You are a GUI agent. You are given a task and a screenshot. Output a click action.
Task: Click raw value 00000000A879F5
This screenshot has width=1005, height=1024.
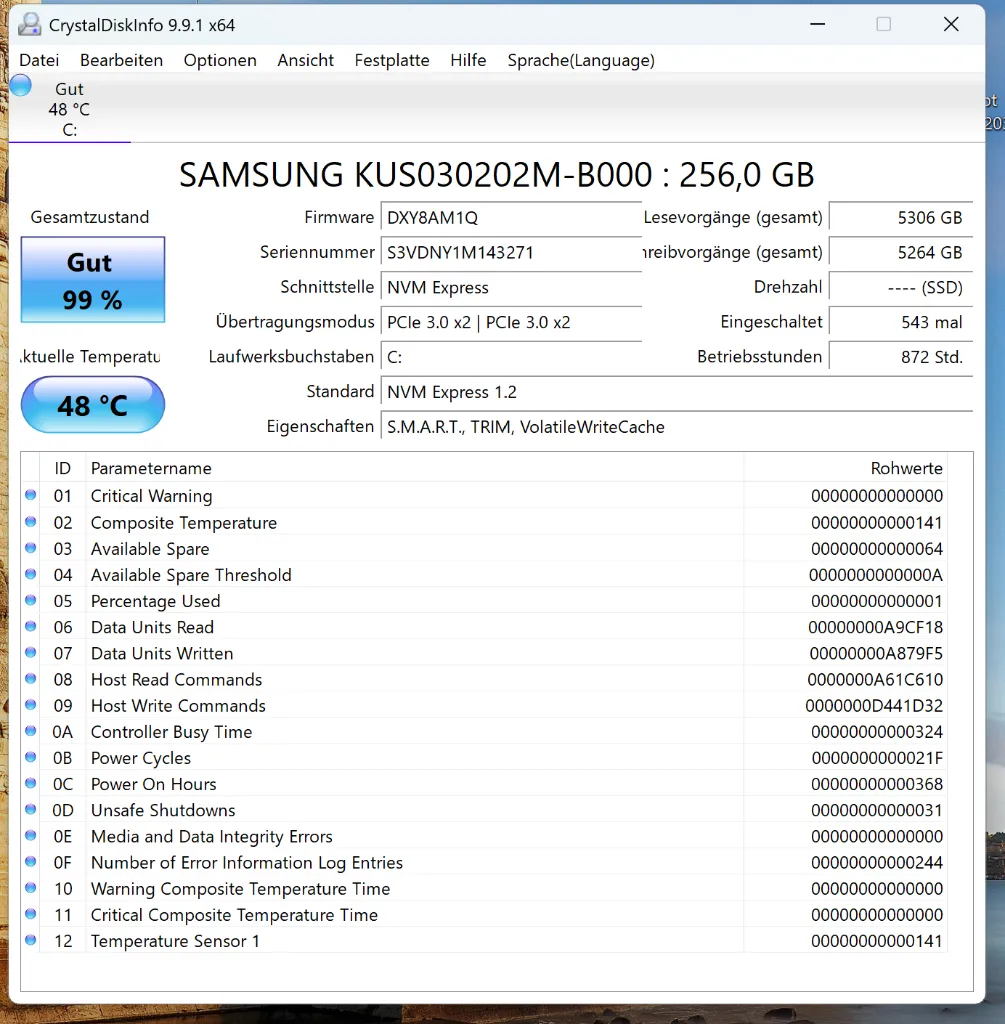[876, 654]
